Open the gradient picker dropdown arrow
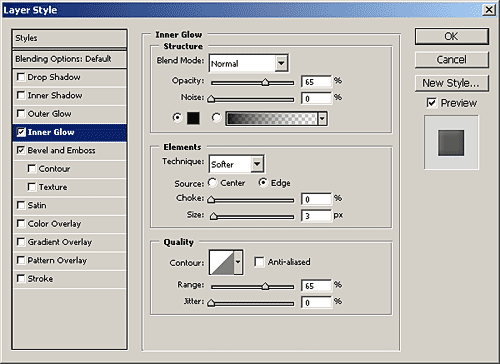 [322, 118]
